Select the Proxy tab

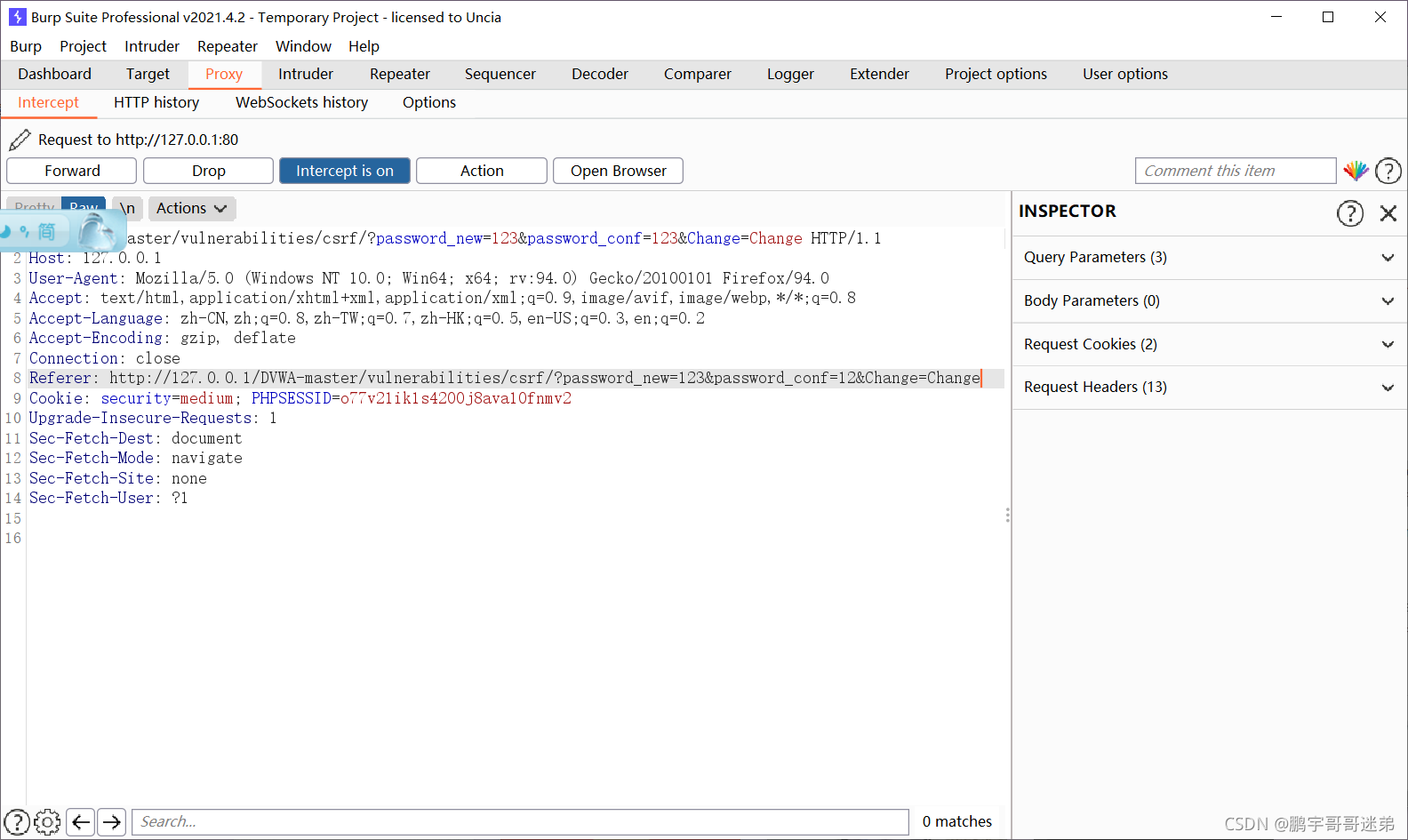224,74
